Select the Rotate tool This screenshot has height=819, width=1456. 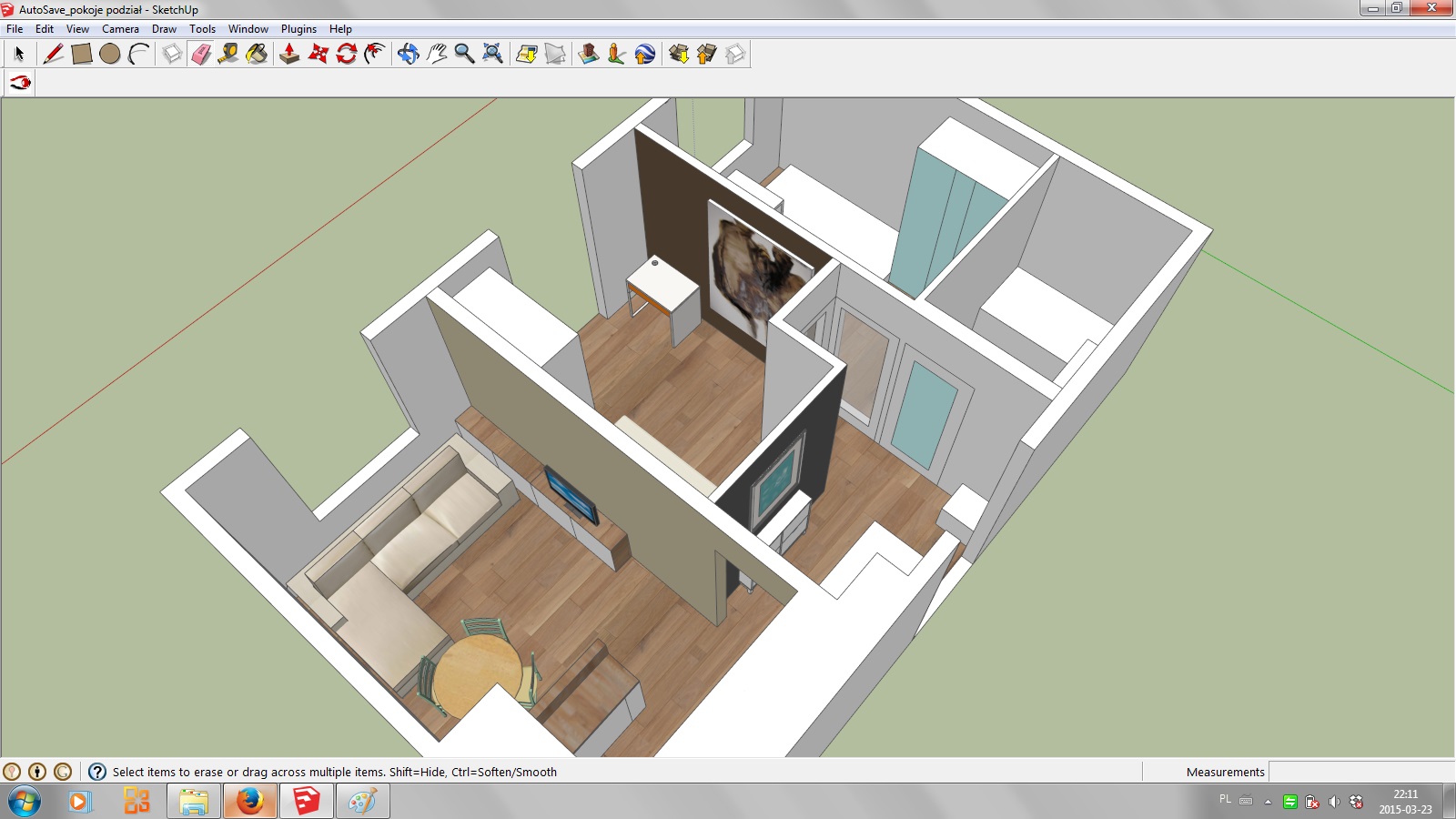347,55
